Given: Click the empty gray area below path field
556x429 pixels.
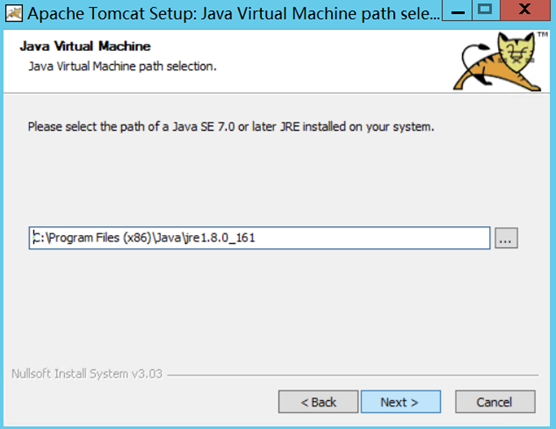Looking at the screenshot, I should 277,308.
